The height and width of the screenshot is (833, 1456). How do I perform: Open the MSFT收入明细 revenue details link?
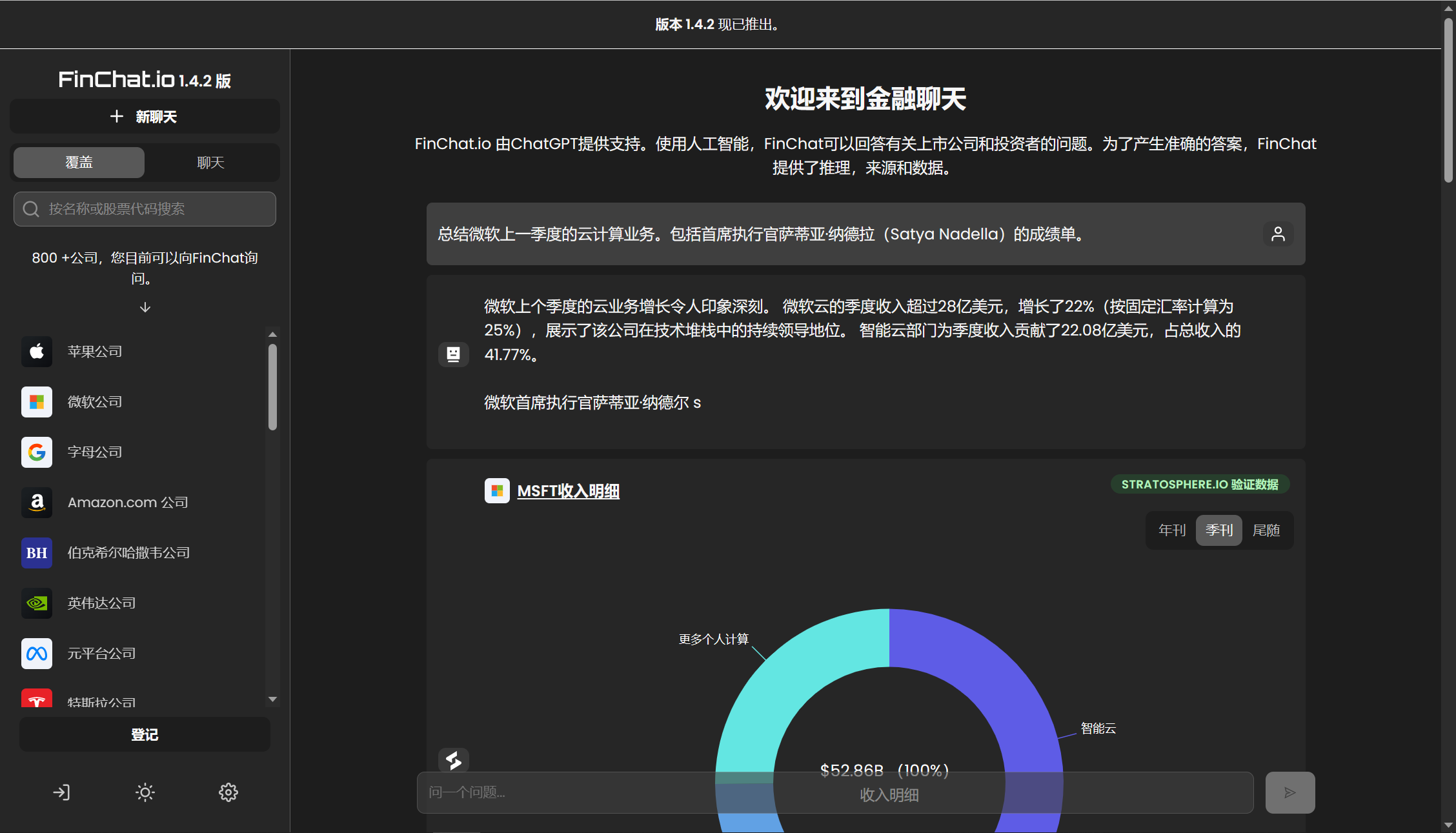click(x=568, y=491)
